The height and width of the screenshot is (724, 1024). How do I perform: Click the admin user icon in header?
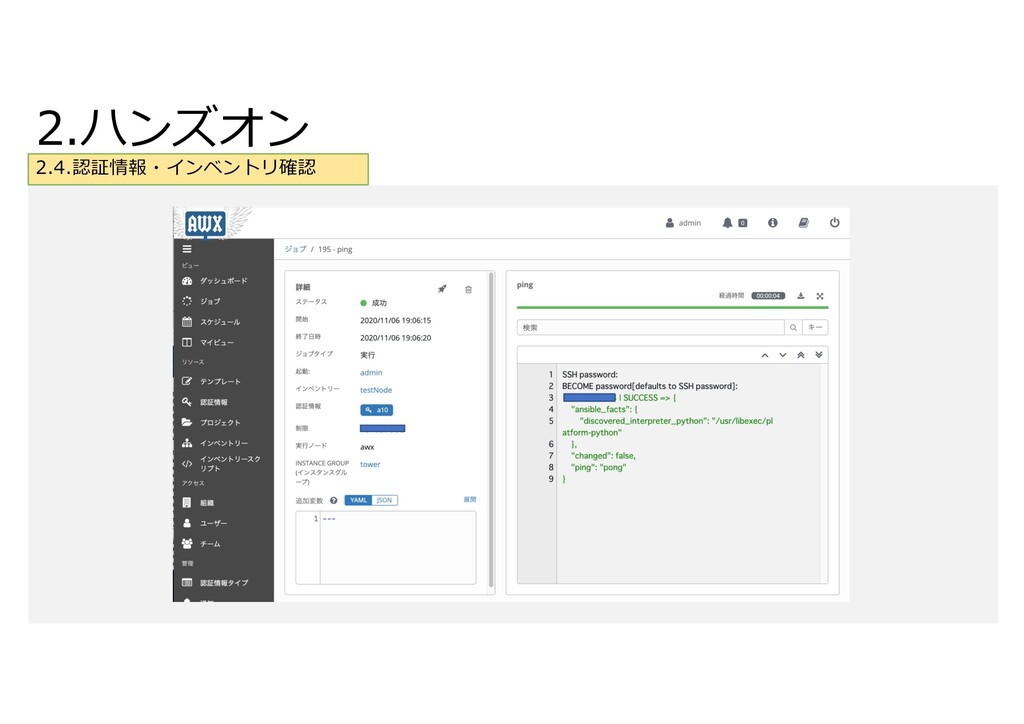669,223
